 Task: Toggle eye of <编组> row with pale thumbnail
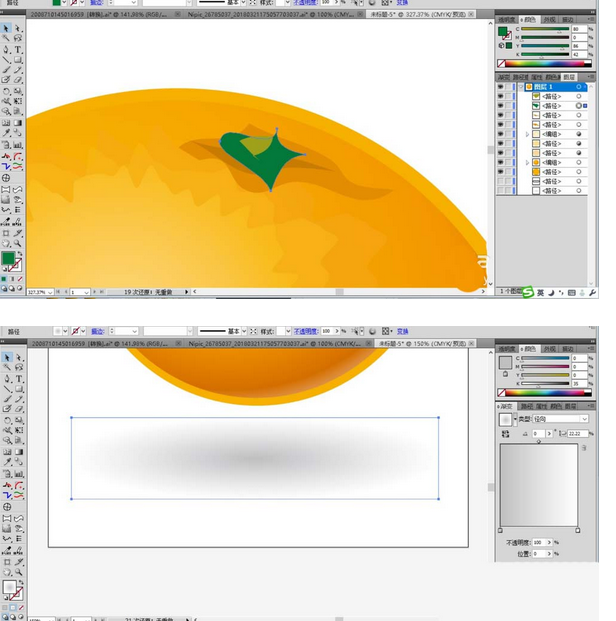501,134
